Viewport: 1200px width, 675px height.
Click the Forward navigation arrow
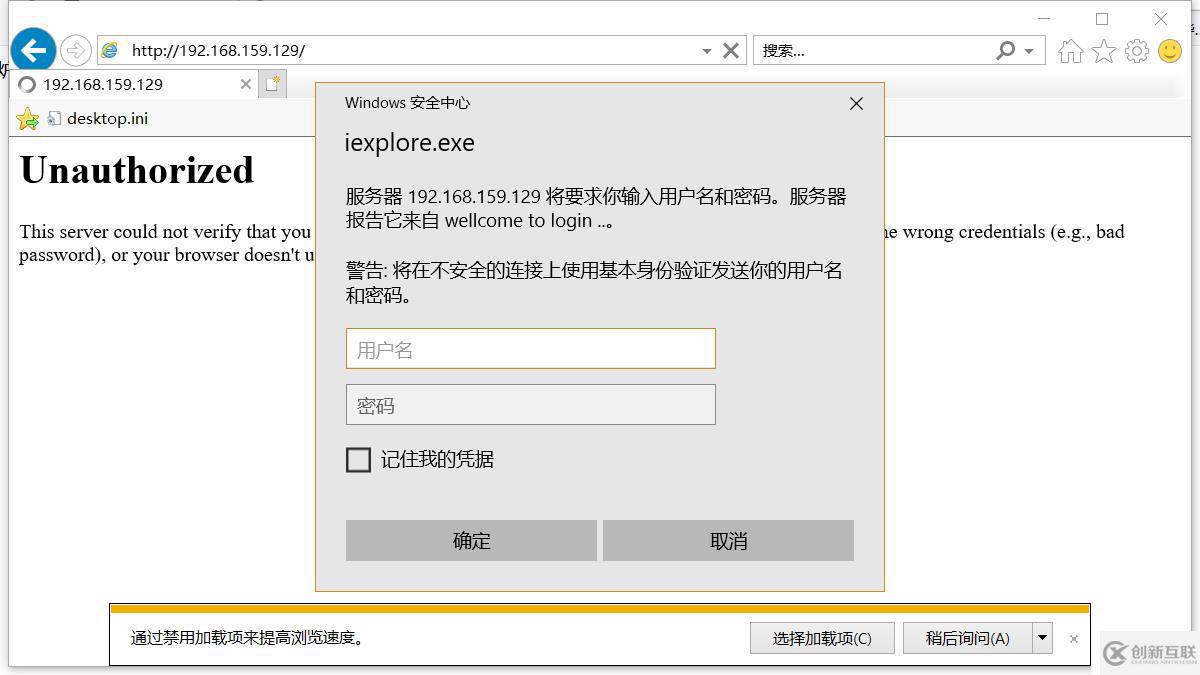76,50
